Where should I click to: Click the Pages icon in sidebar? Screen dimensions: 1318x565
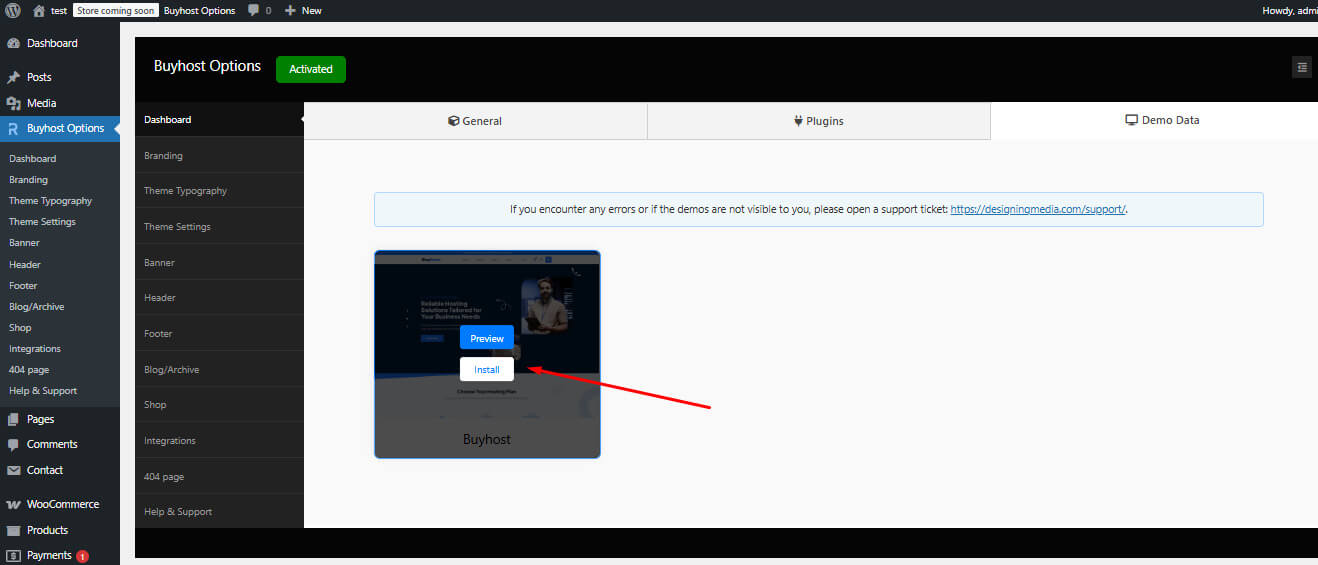(13, 419)
